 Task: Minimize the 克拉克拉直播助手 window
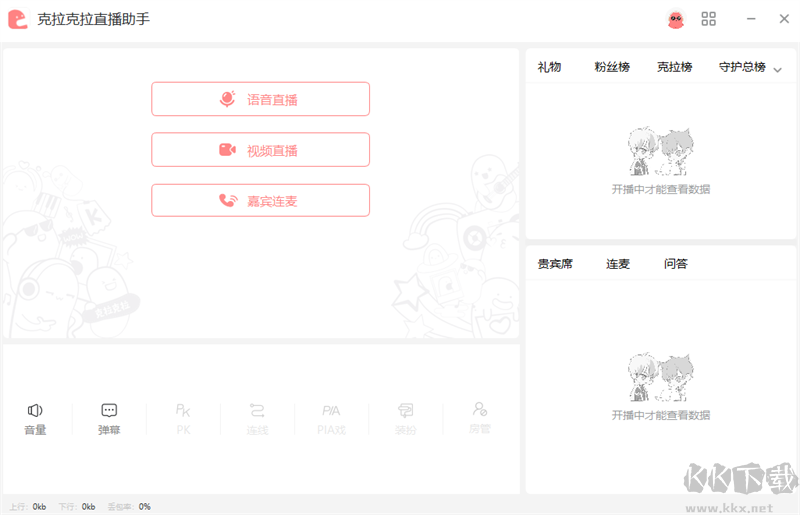click(x=751, y=19)
